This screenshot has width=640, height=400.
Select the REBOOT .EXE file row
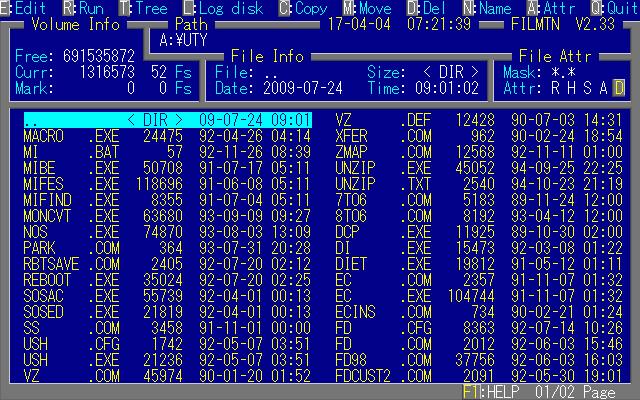(x=168, y=280)
